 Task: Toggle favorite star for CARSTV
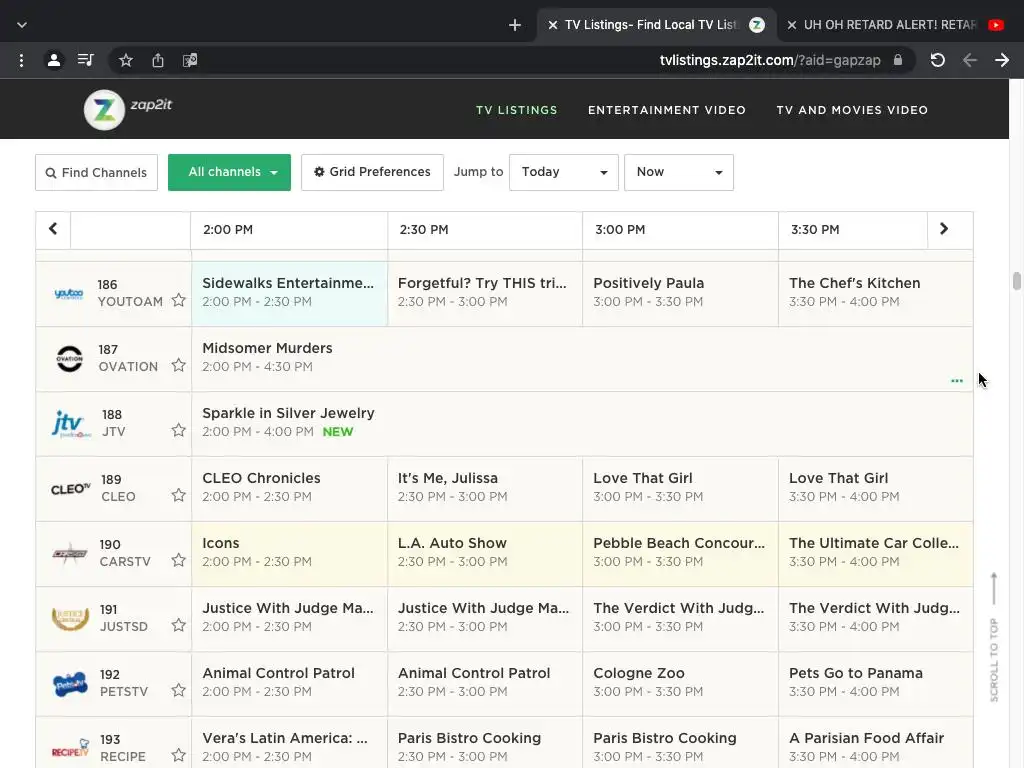178,560
